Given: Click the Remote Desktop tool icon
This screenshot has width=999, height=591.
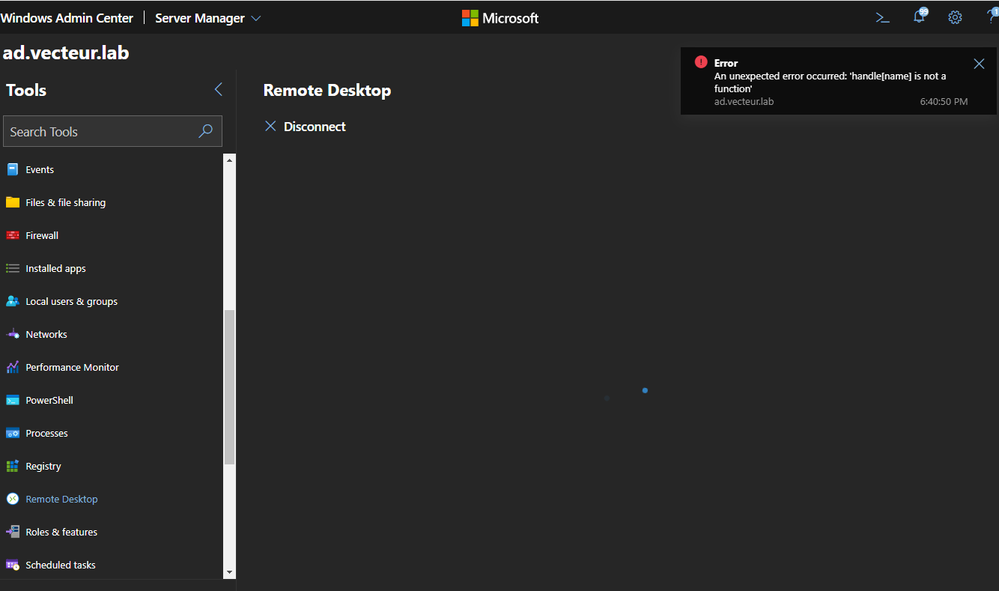Looking at the screenshot, I should 13,499.
